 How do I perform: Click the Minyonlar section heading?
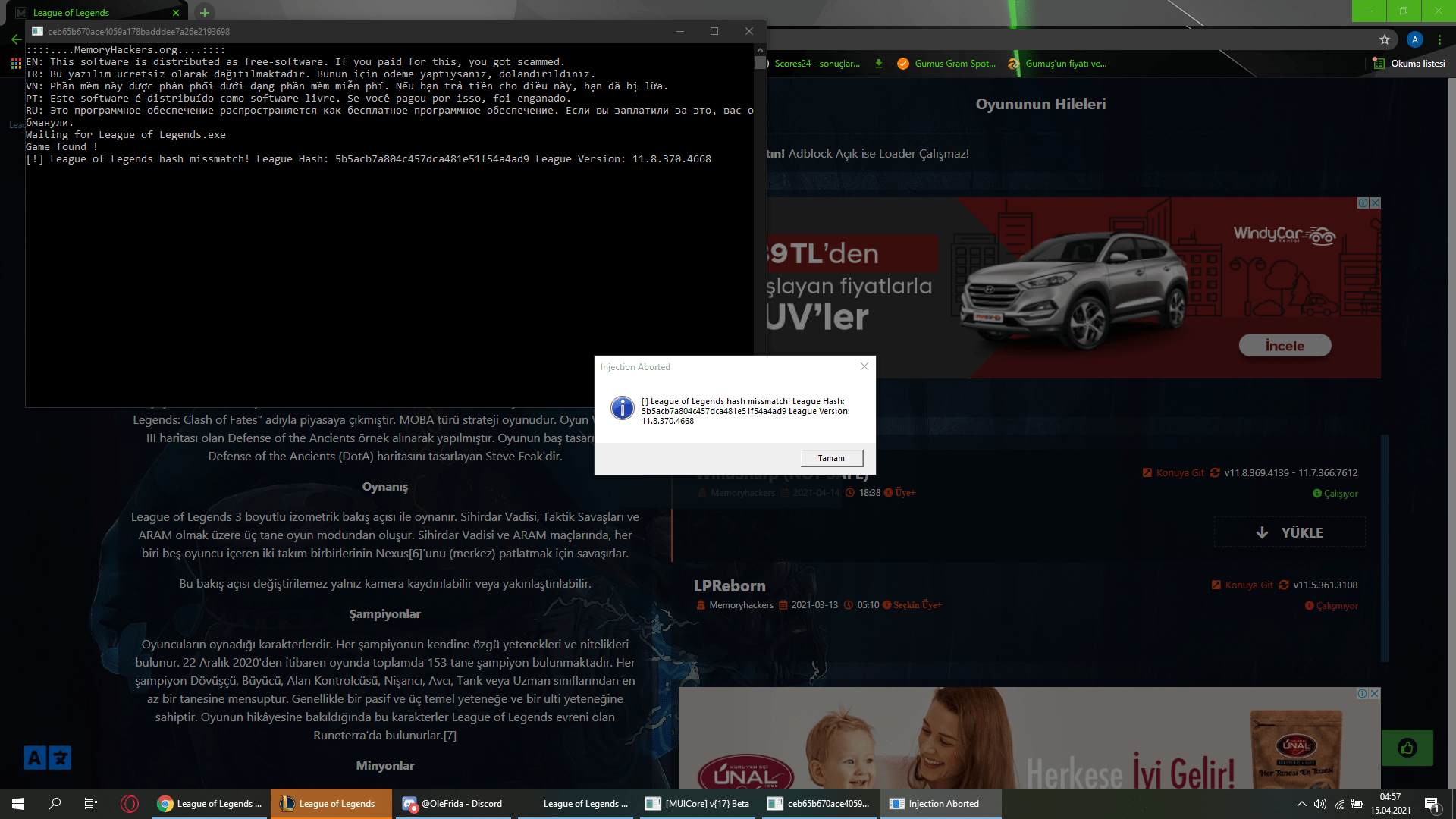(x=385, y=766)
